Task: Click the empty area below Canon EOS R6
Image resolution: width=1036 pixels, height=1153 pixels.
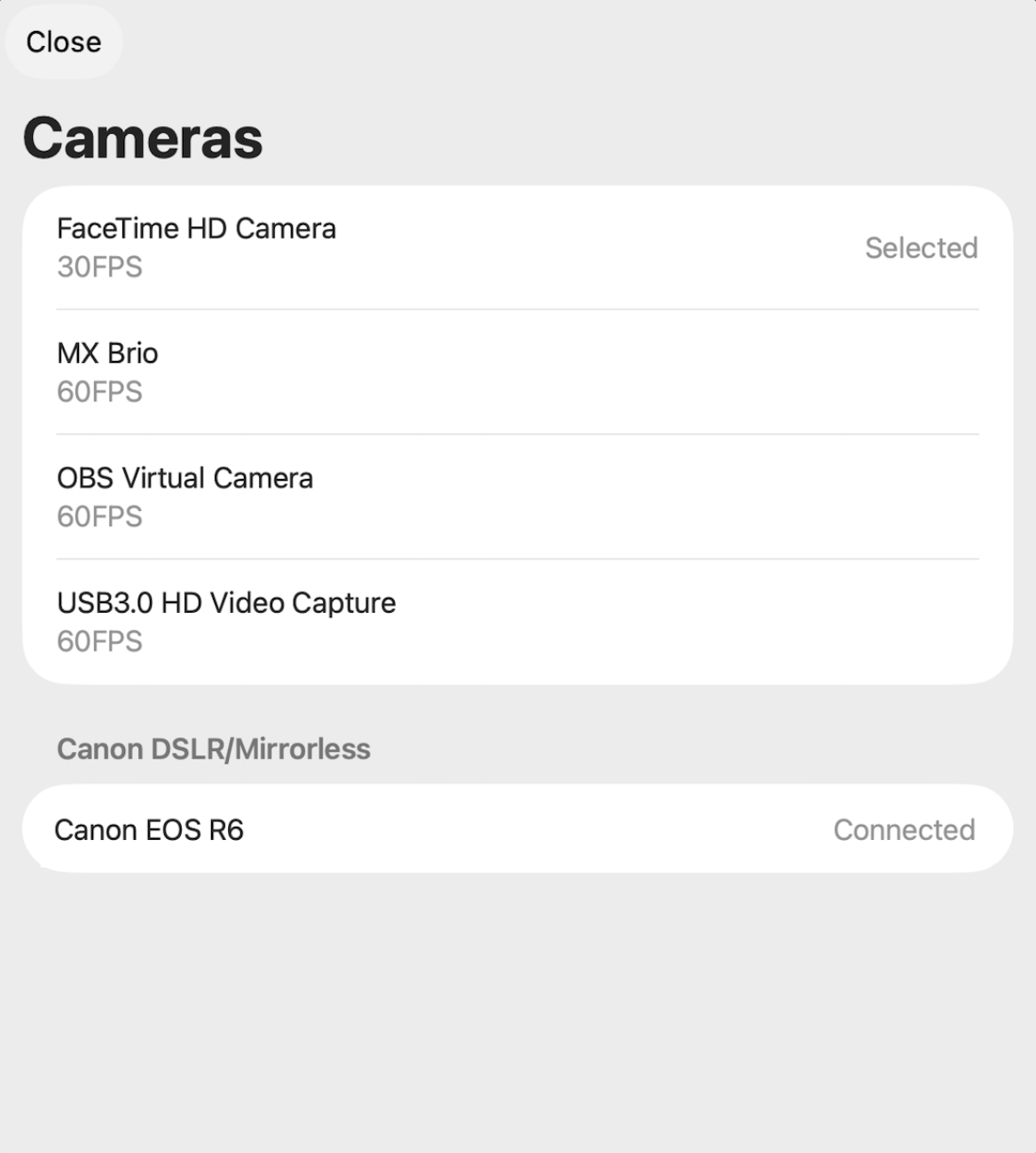Action: 518,1011
